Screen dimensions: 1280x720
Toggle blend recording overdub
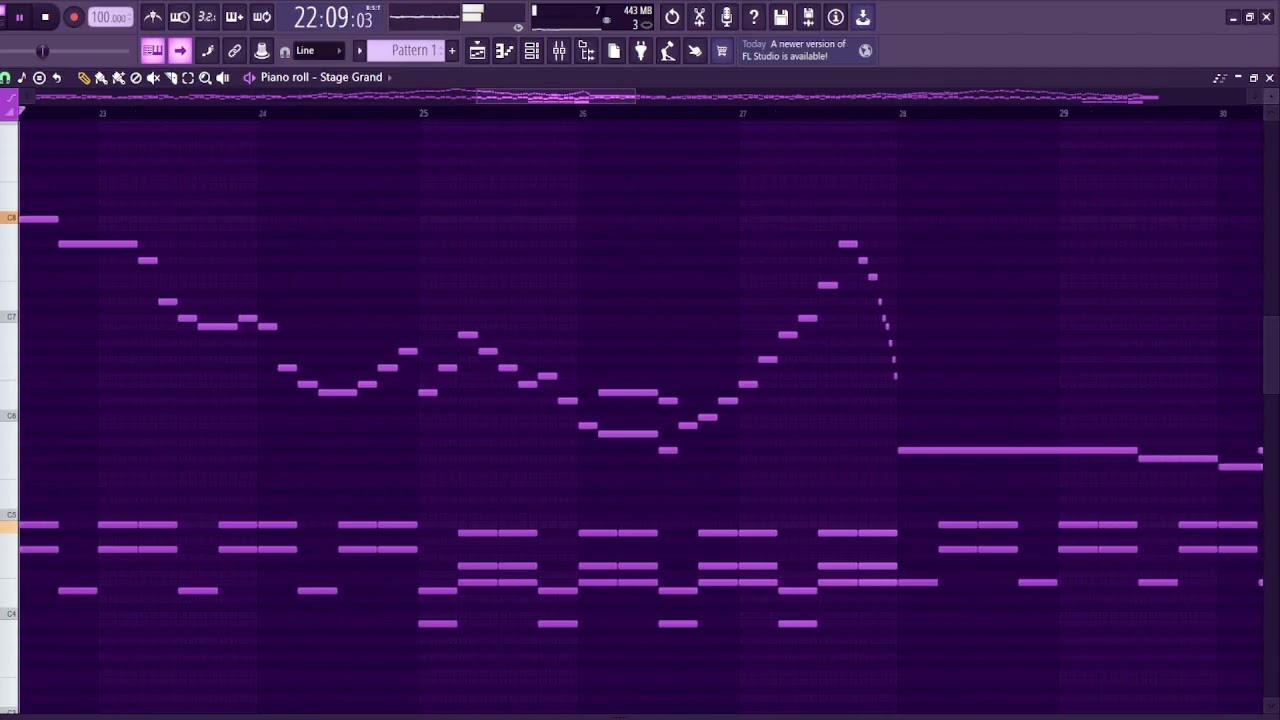(234, 17)
